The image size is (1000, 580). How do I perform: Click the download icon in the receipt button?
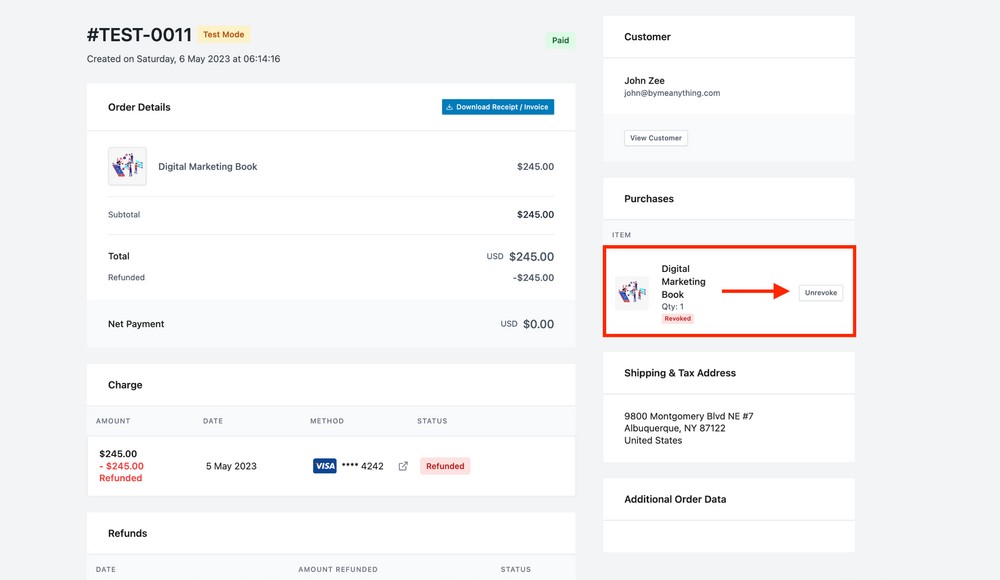[x=450, y=107]
